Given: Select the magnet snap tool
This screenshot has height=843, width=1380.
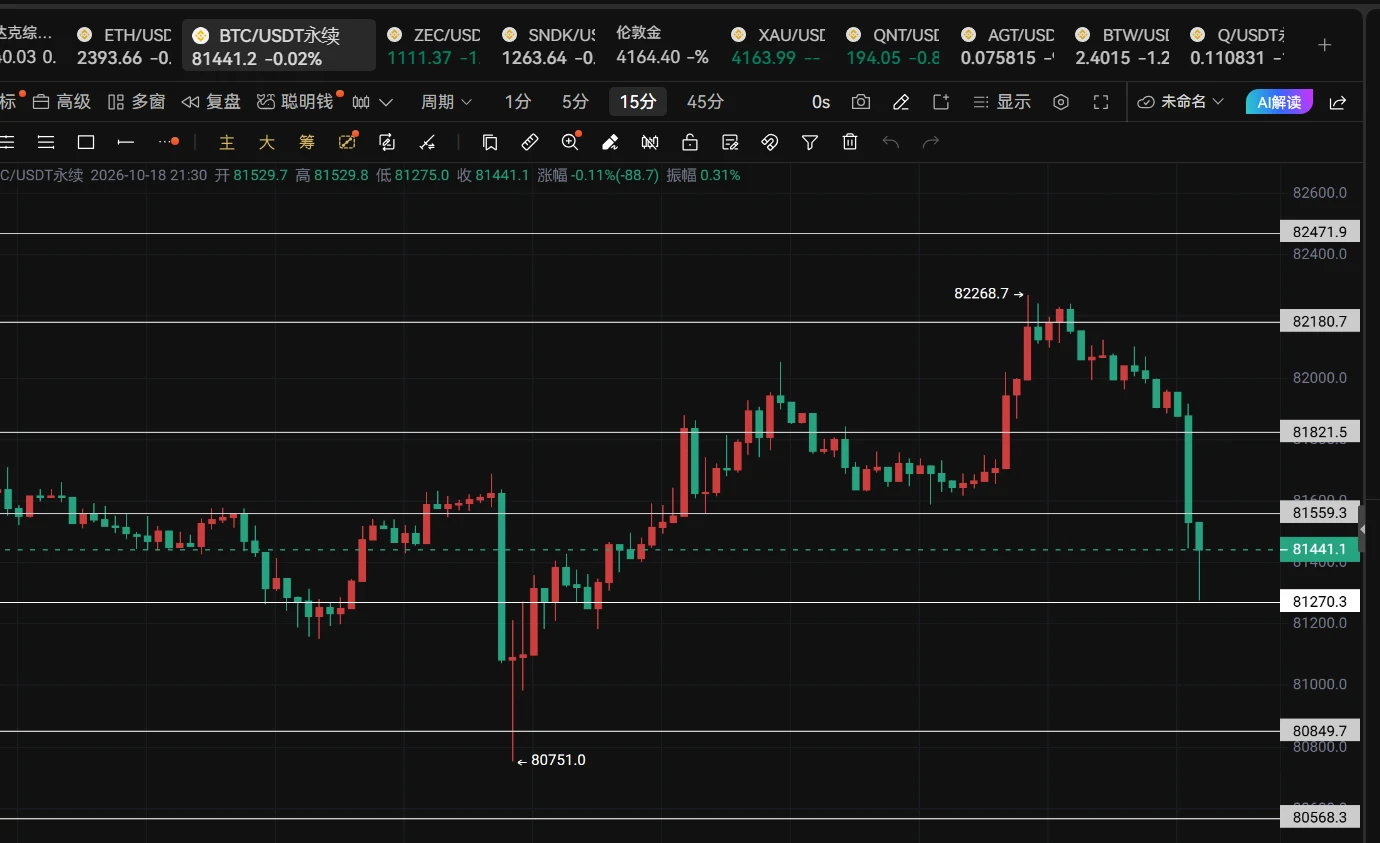Looking at the screenshot, I should click(x=770, y=142).
